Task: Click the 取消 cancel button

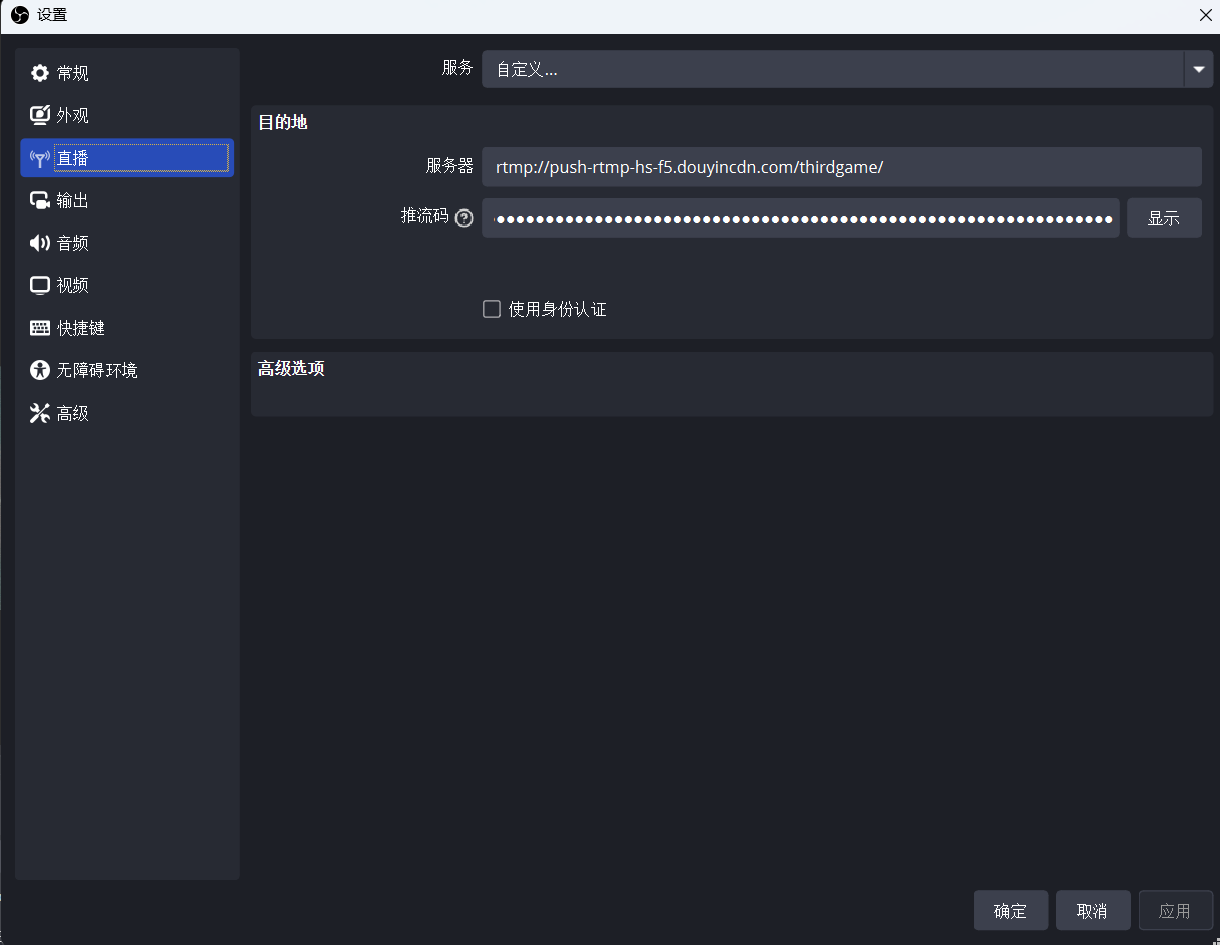Action: tap(1092, 911)
